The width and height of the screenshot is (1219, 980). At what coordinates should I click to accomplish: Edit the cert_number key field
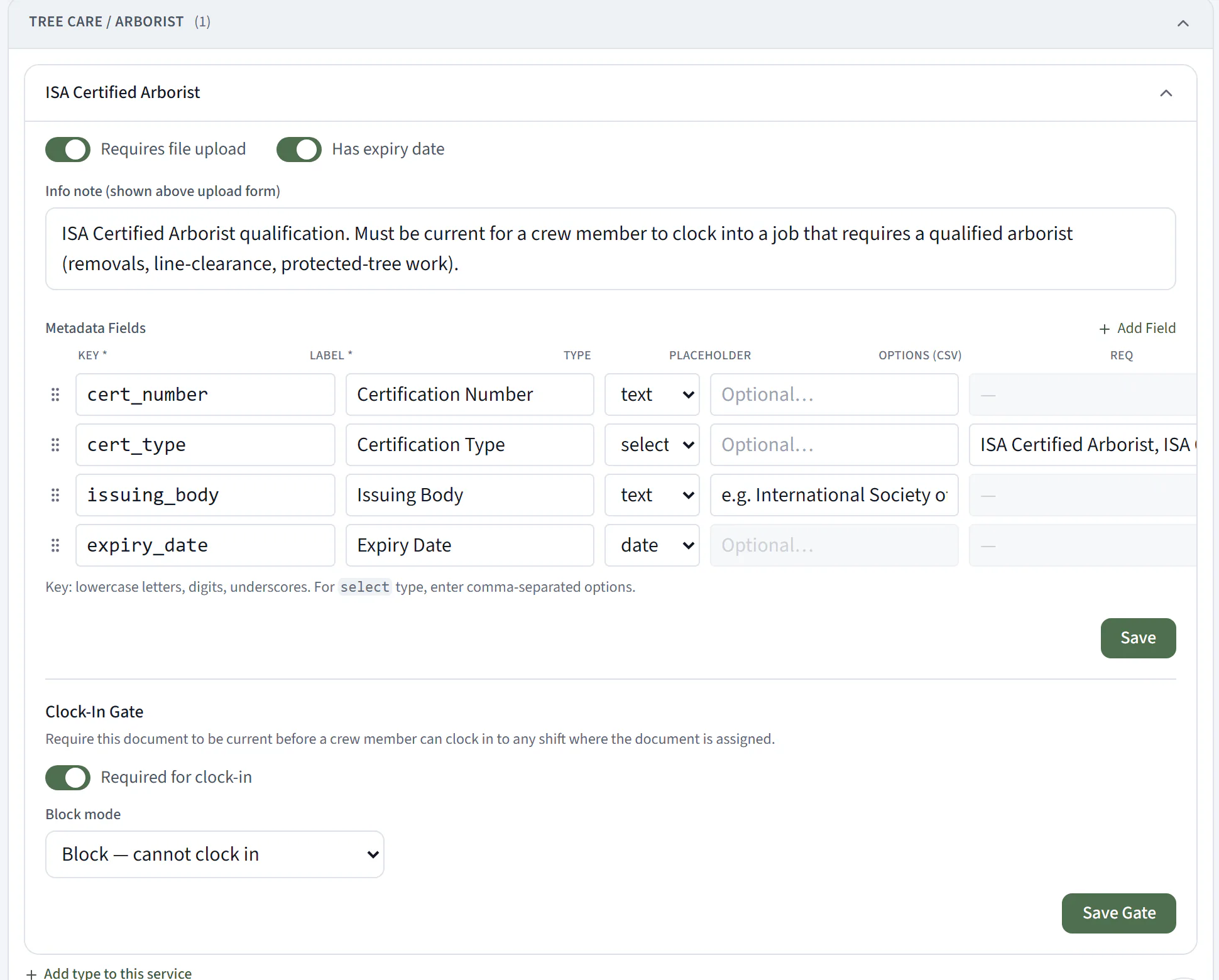tap(205, 395)
